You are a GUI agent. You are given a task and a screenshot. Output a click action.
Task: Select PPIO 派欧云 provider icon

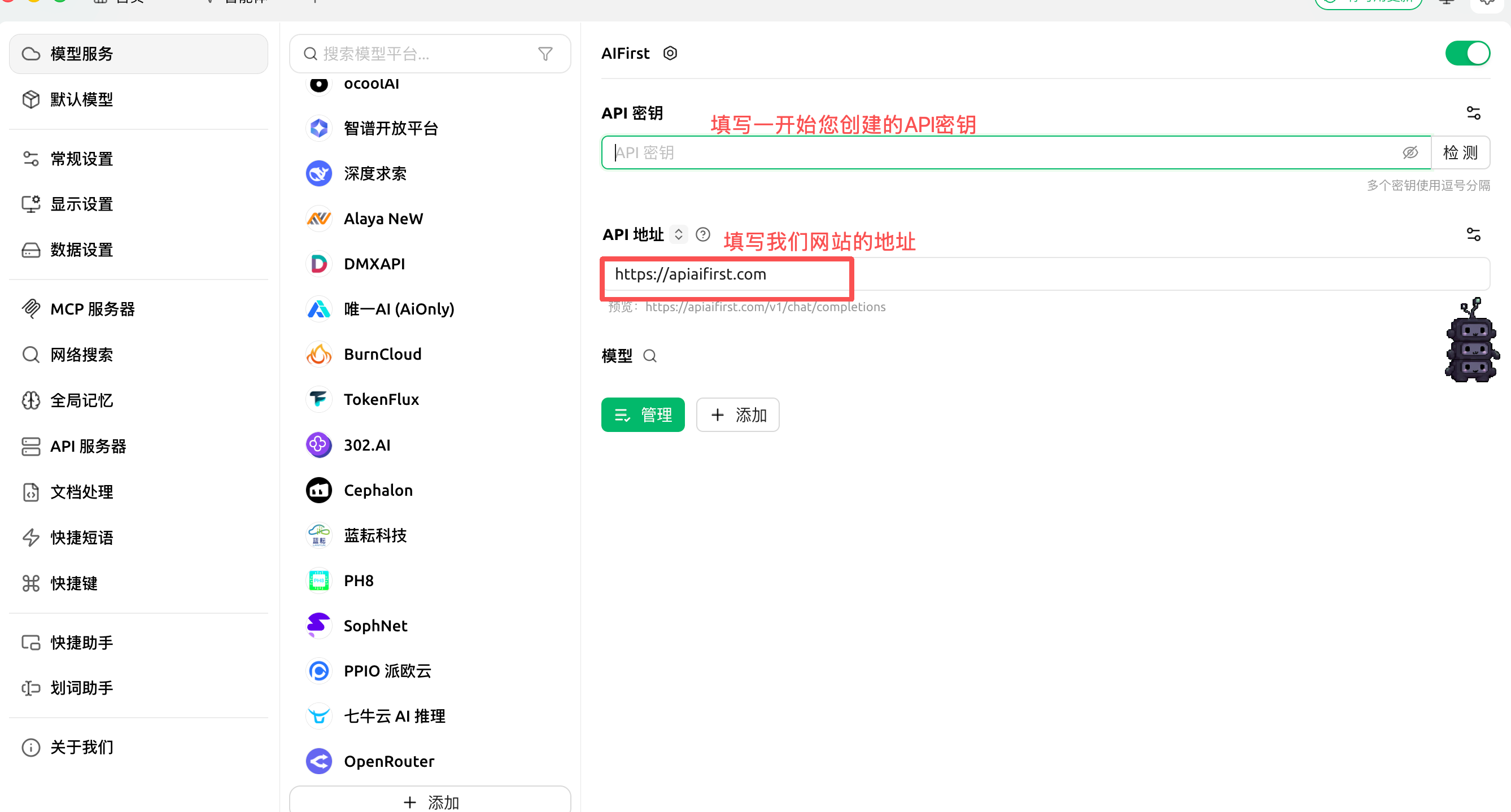coord(318,671)
